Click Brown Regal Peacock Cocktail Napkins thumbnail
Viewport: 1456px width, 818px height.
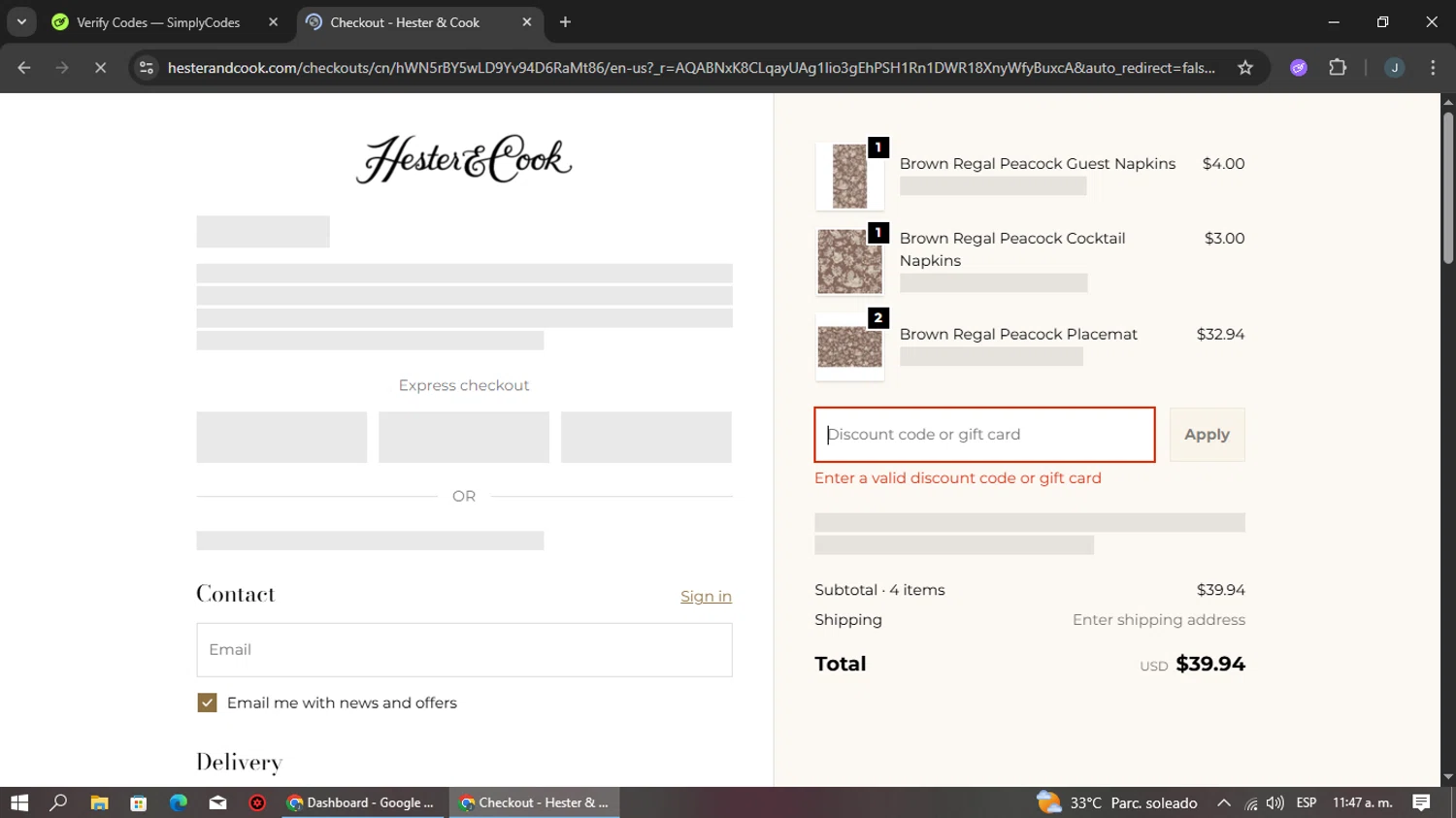click(849, 261)
